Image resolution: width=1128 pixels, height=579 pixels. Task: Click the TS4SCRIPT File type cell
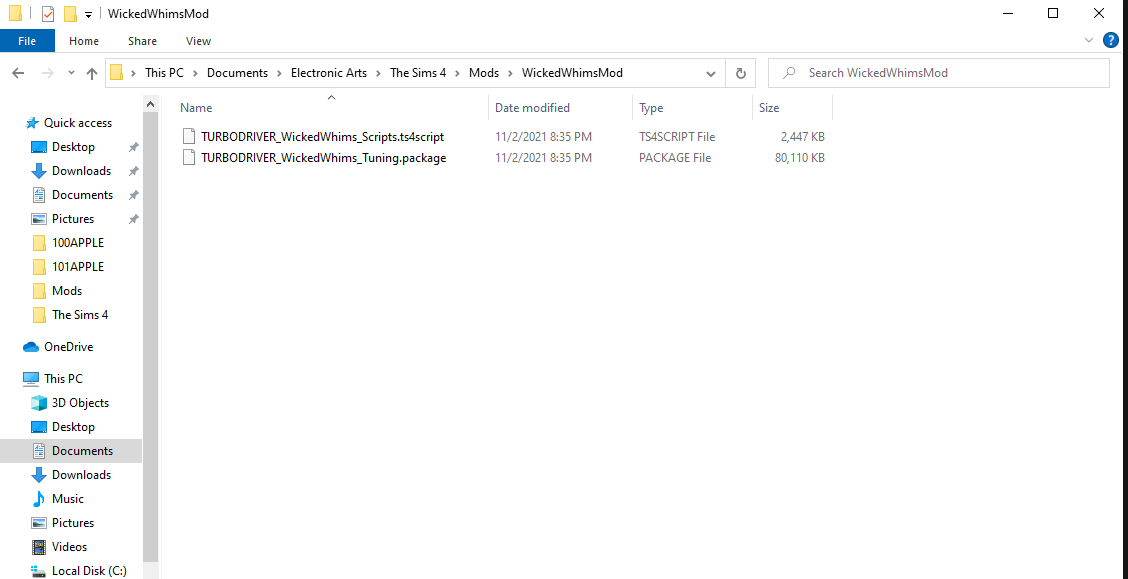point(677,136)
